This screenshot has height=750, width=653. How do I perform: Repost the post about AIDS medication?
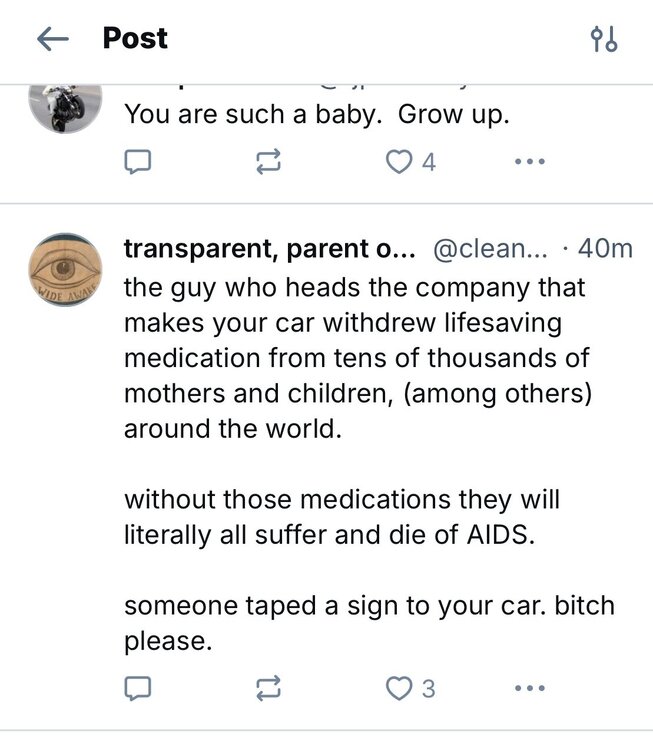point(268,688)
